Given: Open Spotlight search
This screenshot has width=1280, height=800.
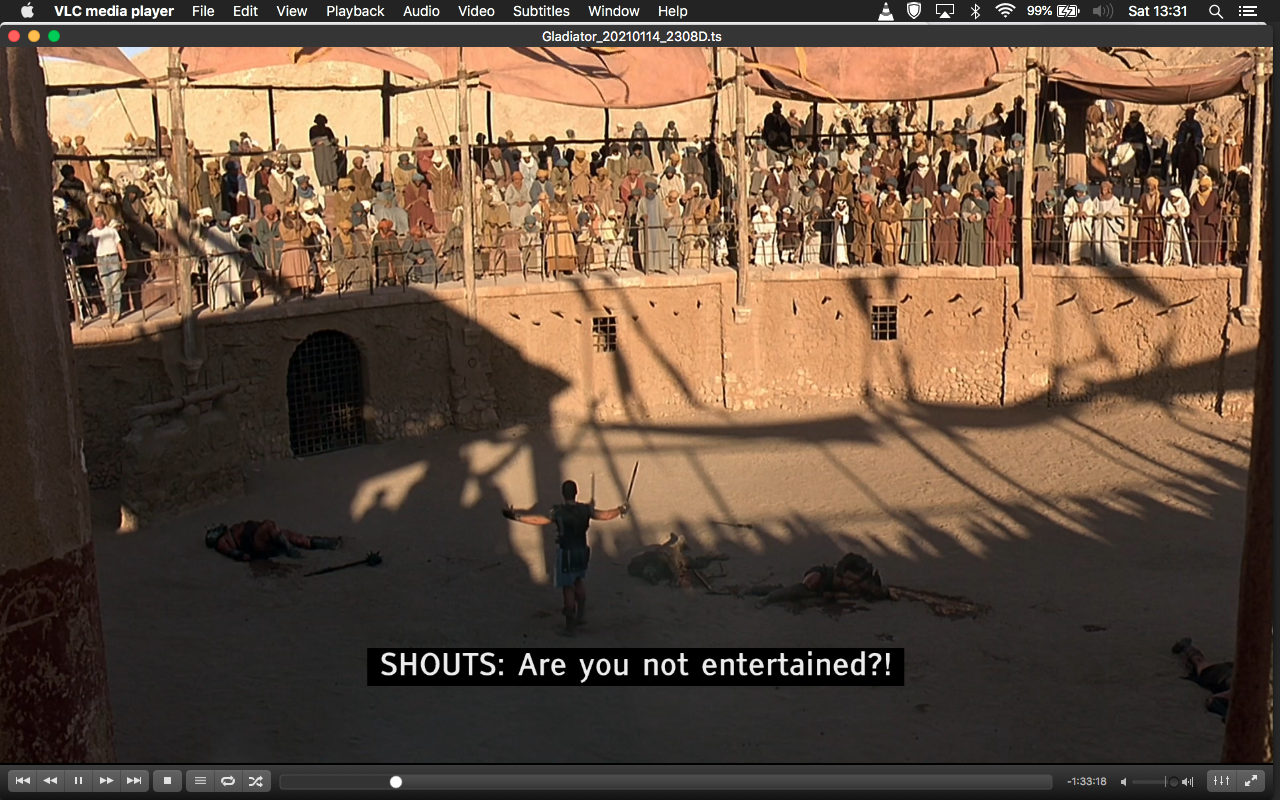Looking at the screenshot, I should coord(1216,11).
